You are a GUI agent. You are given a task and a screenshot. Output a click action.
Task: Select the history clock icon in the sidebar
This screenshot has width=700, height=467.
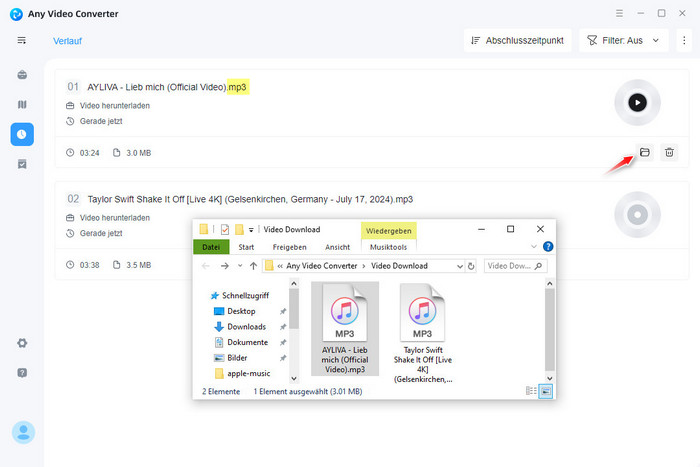22,134
